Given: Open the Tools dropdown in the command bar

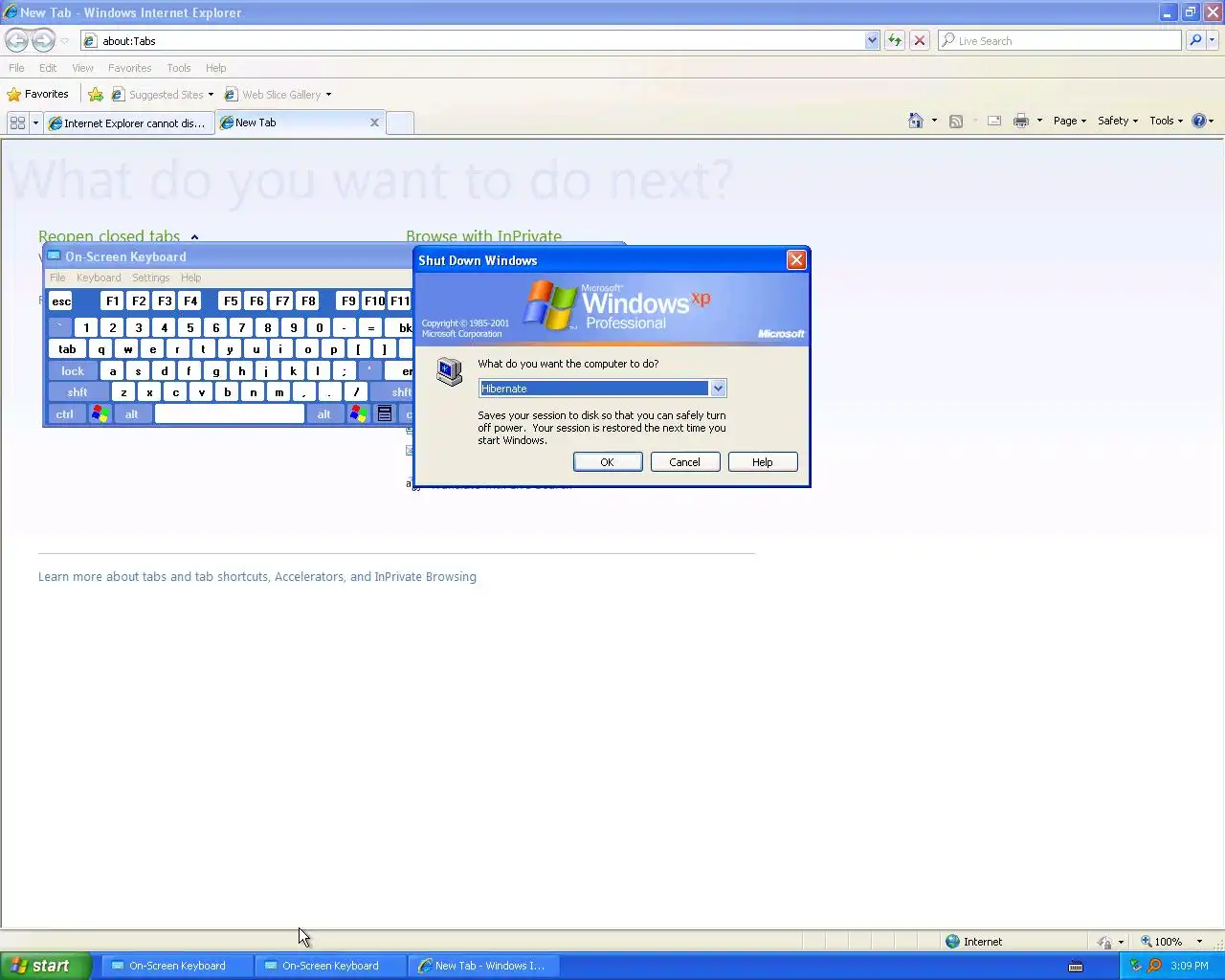Looking at the screenshot, I should coord(1166,121).
